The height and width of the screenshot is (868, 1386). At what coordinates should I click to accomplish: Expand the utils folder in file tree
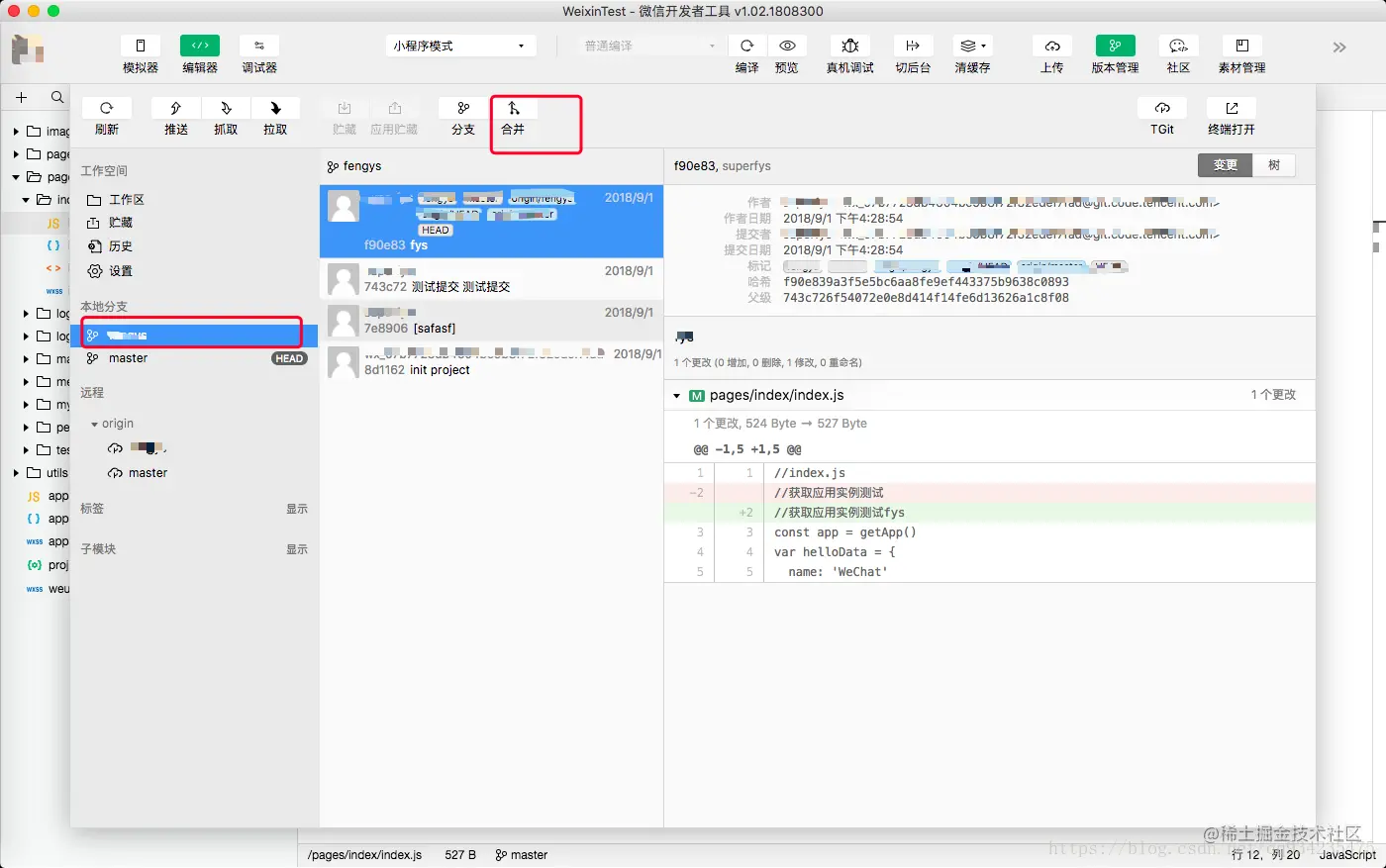tap(17, 473)
